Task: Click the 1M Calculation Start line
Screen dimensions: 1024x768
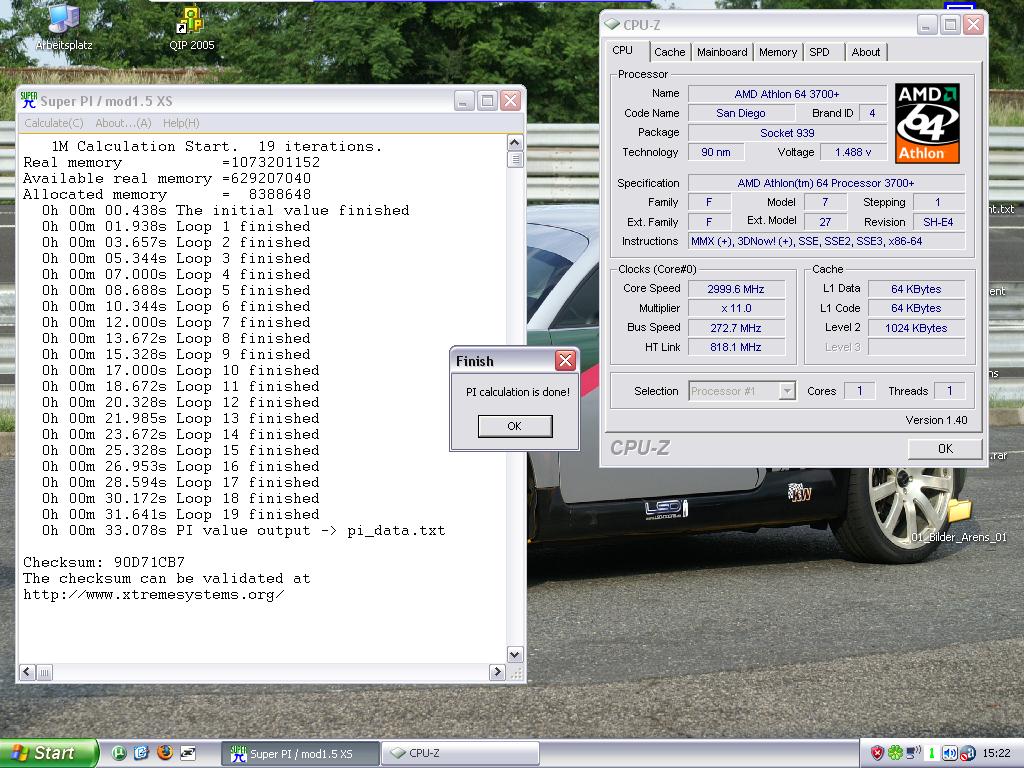Action: coord(216,146)
